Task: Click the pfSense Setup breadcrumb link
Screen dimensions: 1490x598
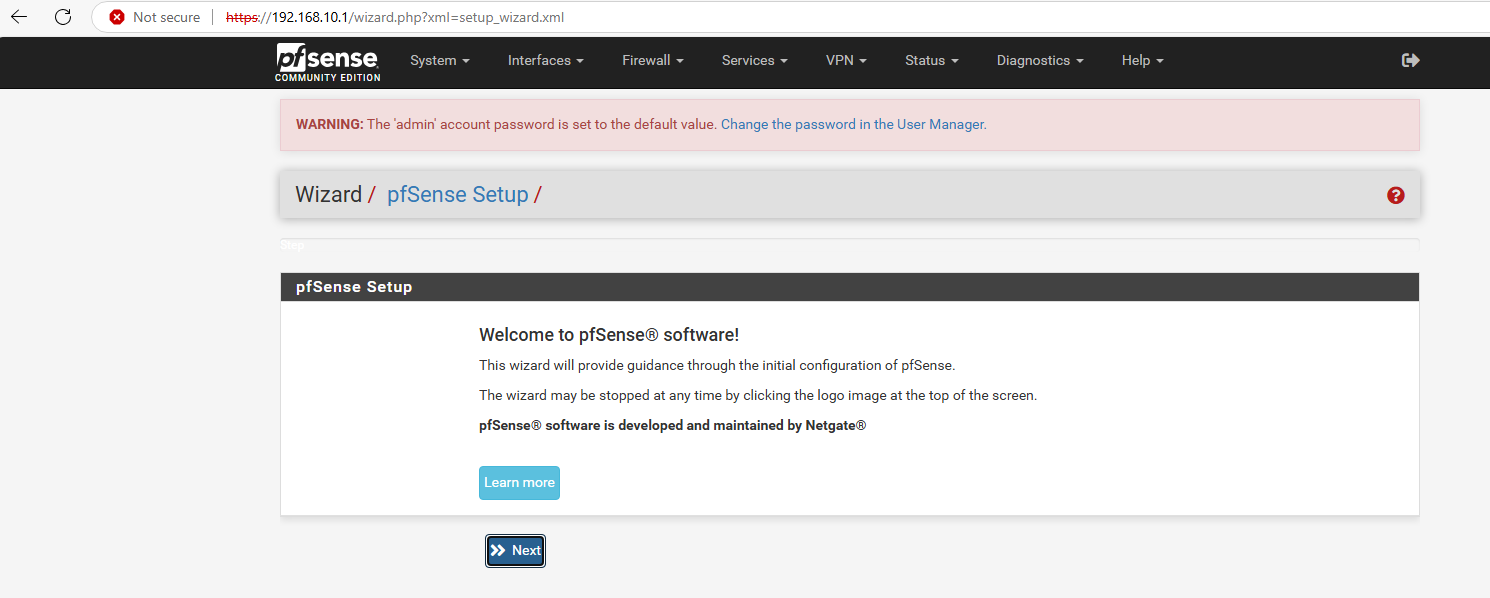Action: coord(458,194)
